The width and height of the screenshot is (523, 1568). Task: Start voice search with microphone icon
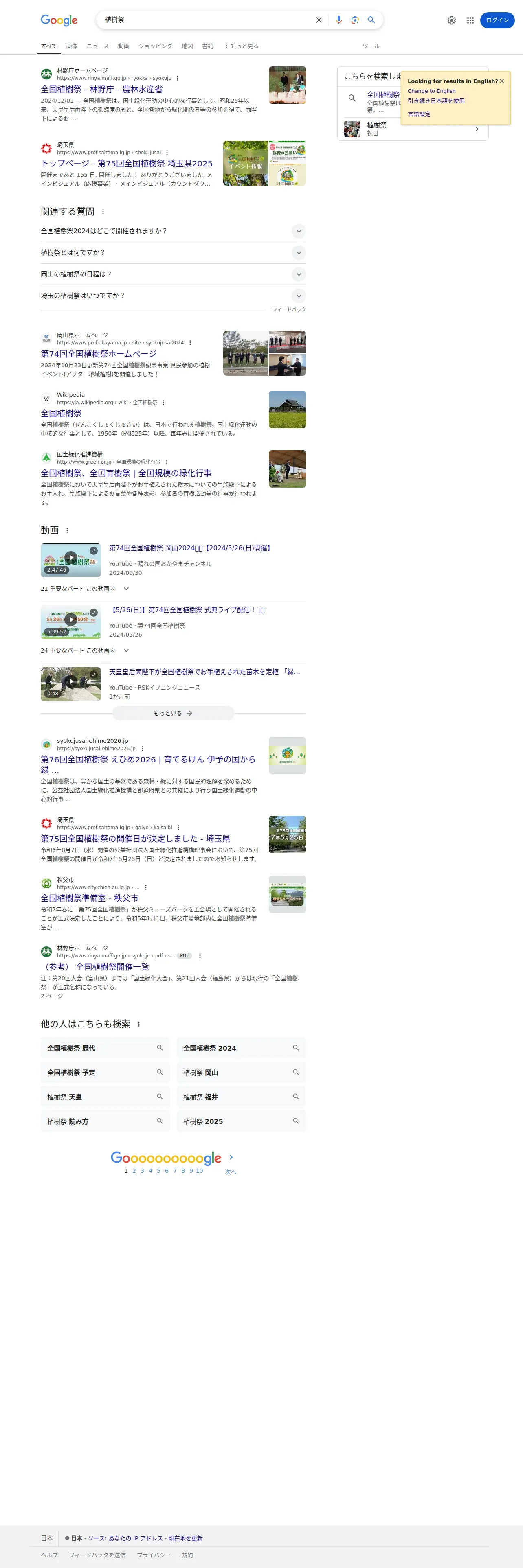point(338,20)
